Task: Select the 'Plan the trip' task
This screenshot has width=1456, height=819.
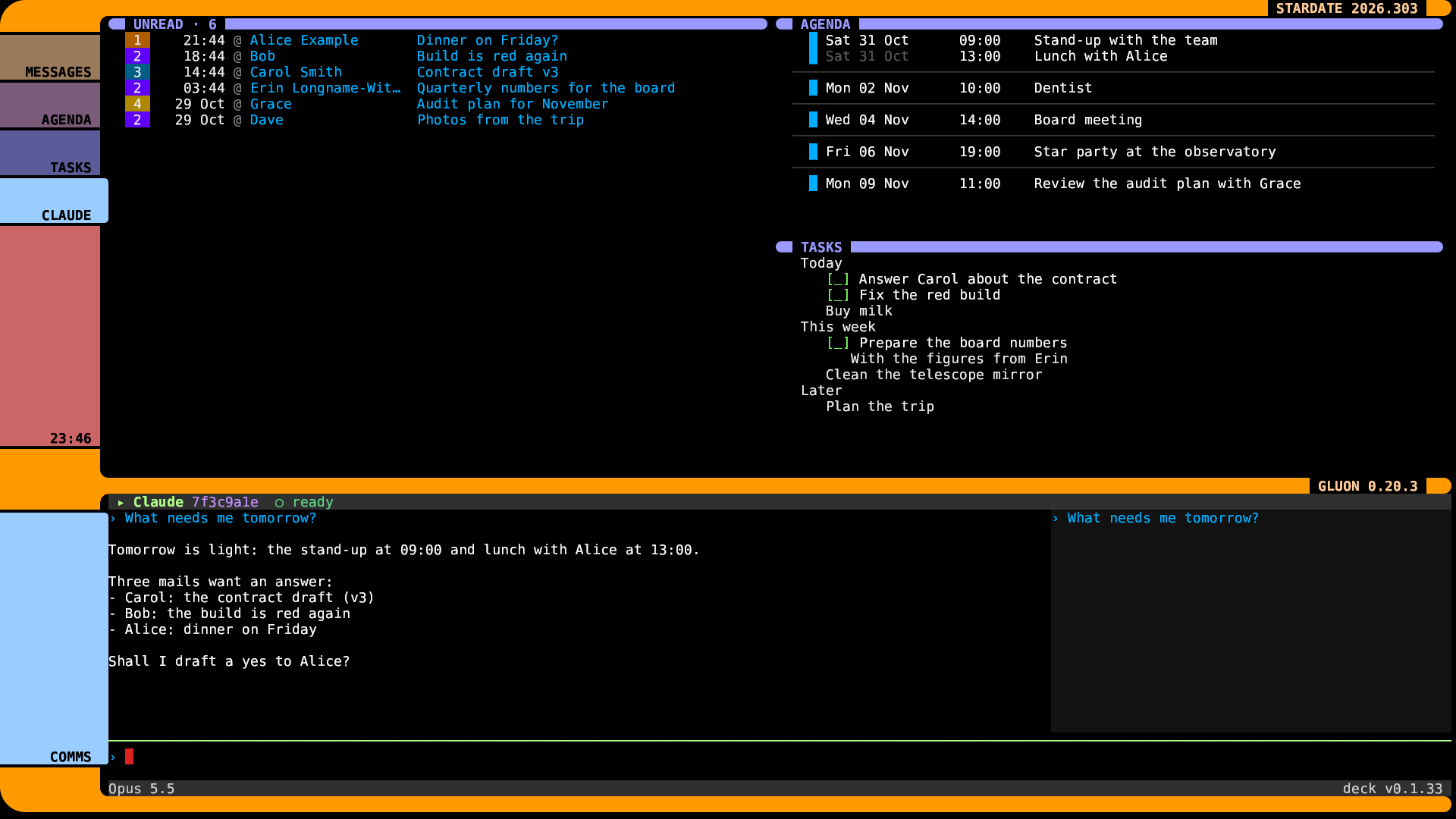Action: (880, 406)
